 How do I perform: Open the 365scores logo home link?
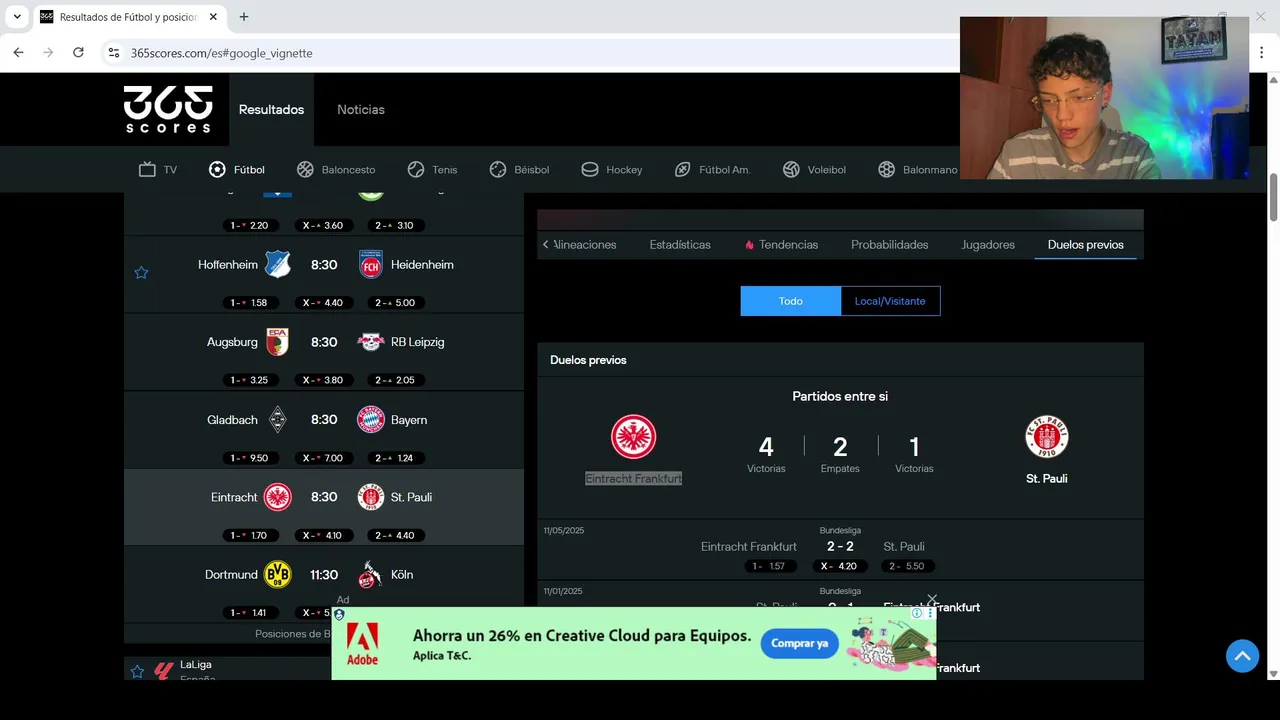point(168,109)
